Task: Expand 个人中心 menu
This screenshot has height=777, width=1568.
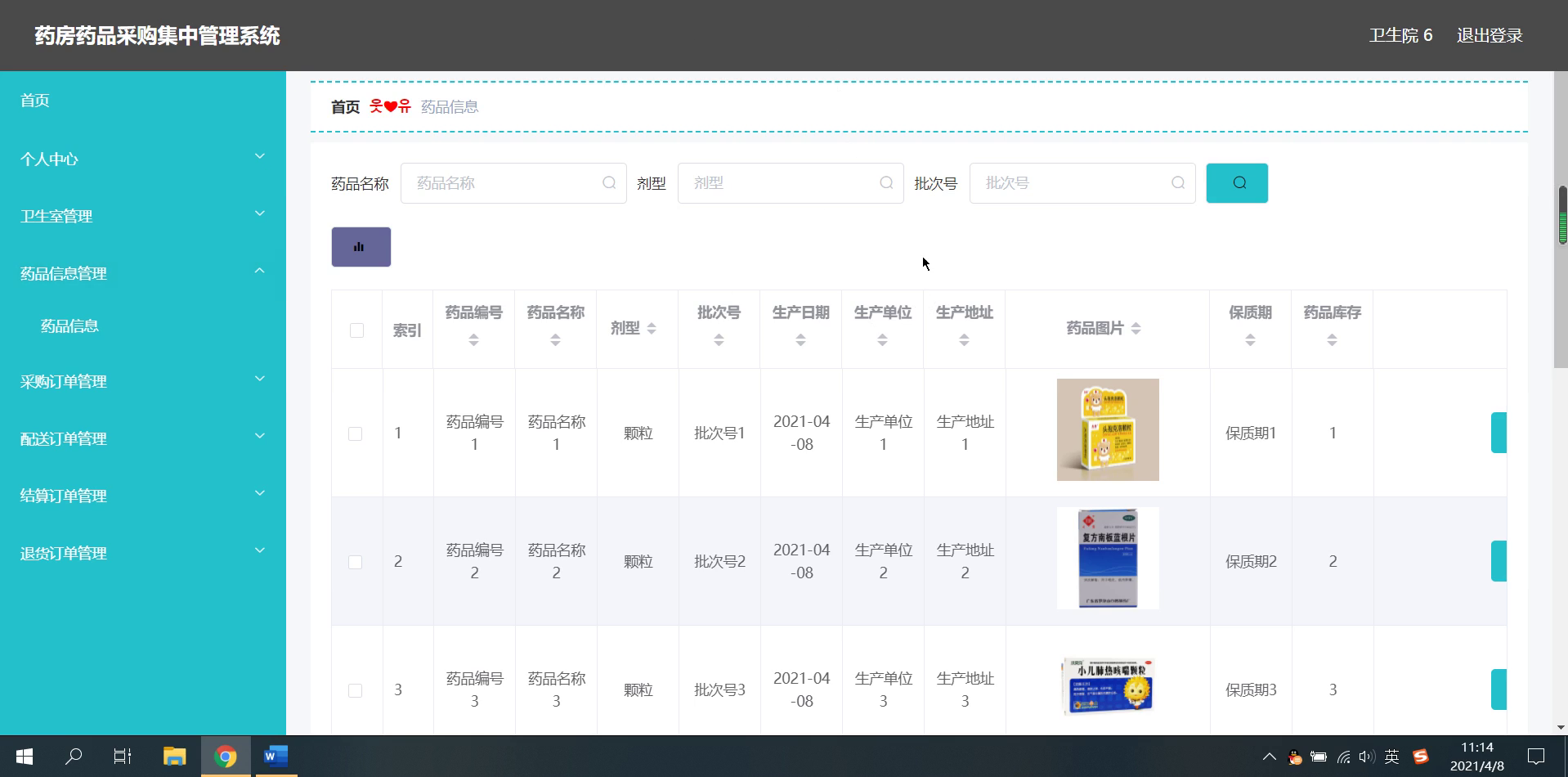Action: [x=143, y=159]
